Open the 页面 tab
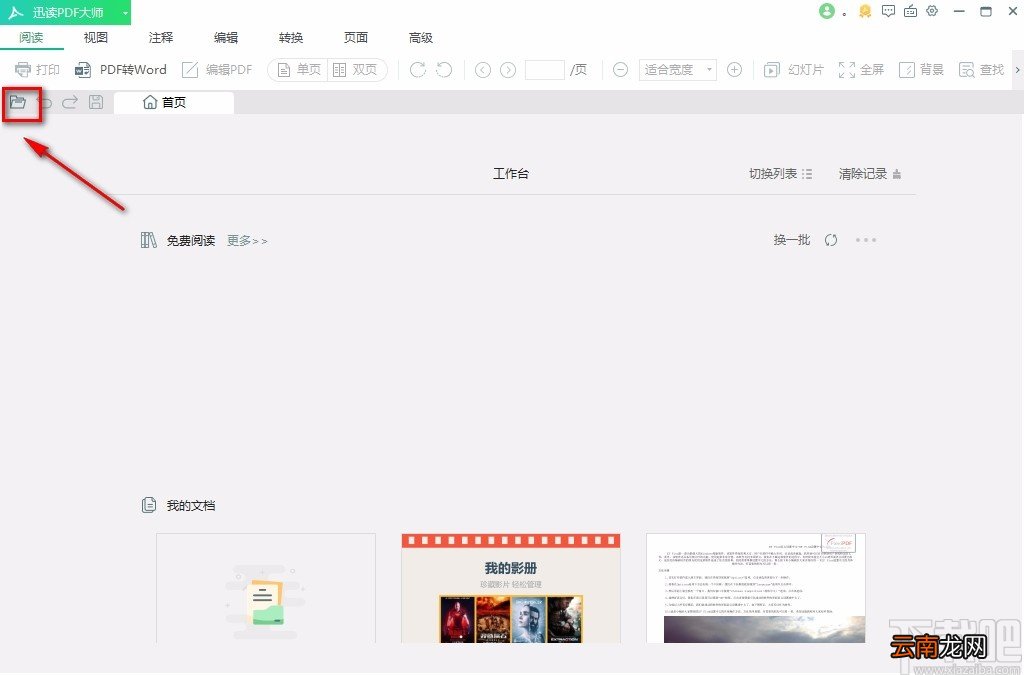Image resolution: width=1024 pixels, height=675 pixels. (356, 38)
